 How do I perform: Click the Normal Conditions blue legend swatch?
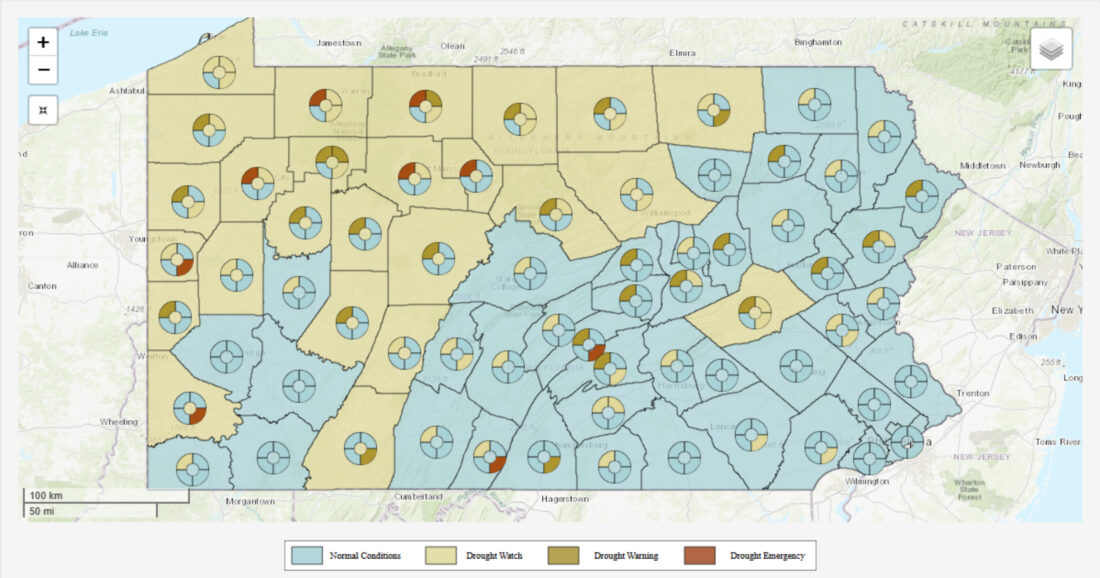pyautogui.click(x=307, y=555)
